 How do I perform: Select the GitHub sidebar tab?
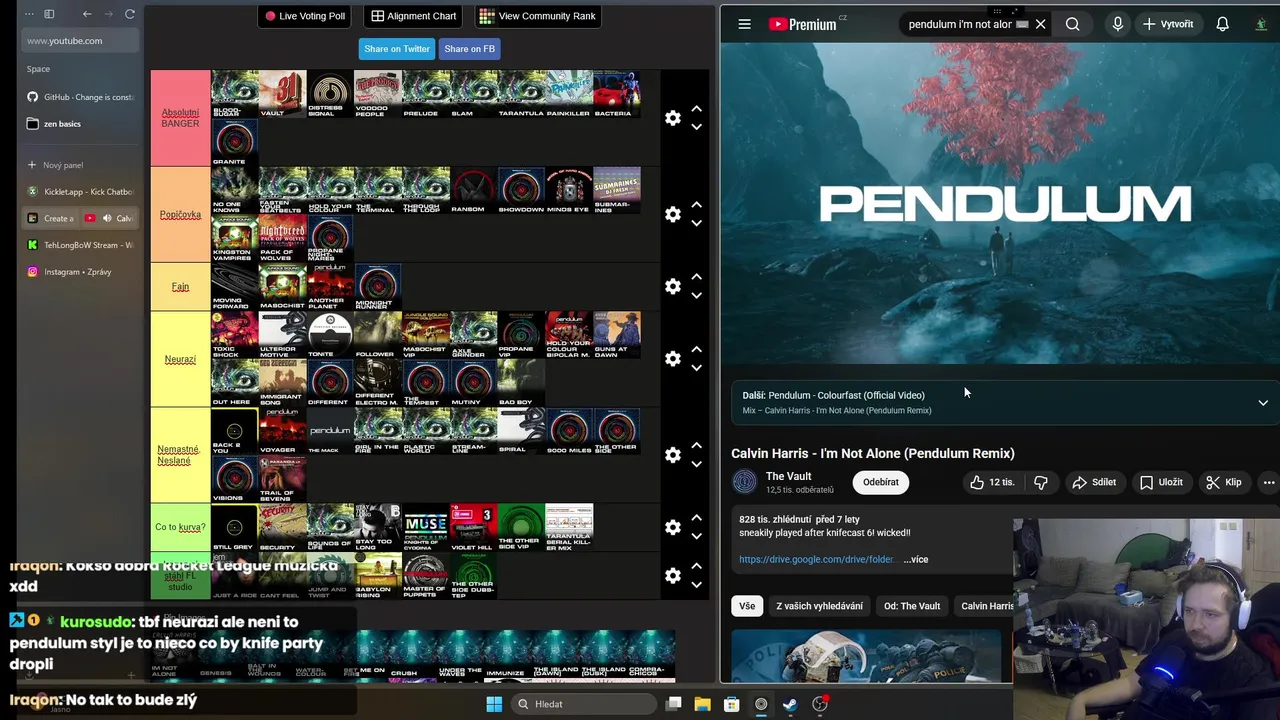click(80, 97)
